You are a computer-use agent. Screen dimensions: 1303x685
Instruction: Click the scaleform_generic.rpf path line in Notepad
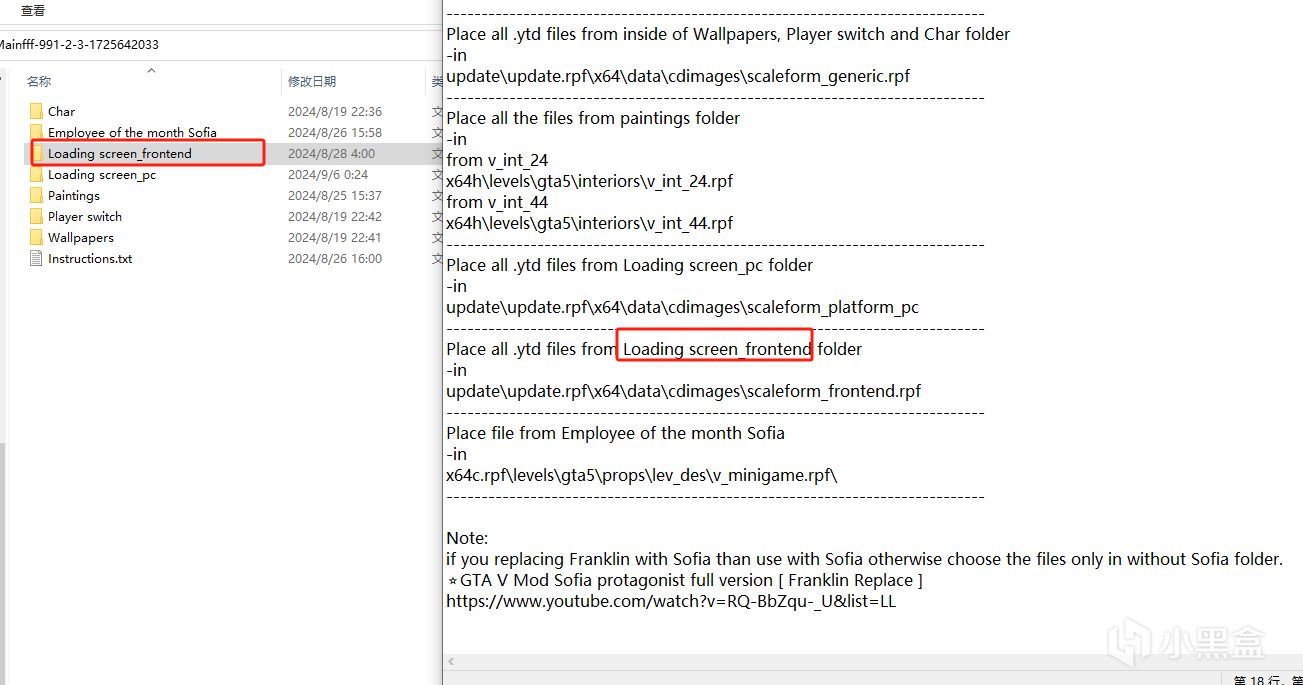coord(678,76)
